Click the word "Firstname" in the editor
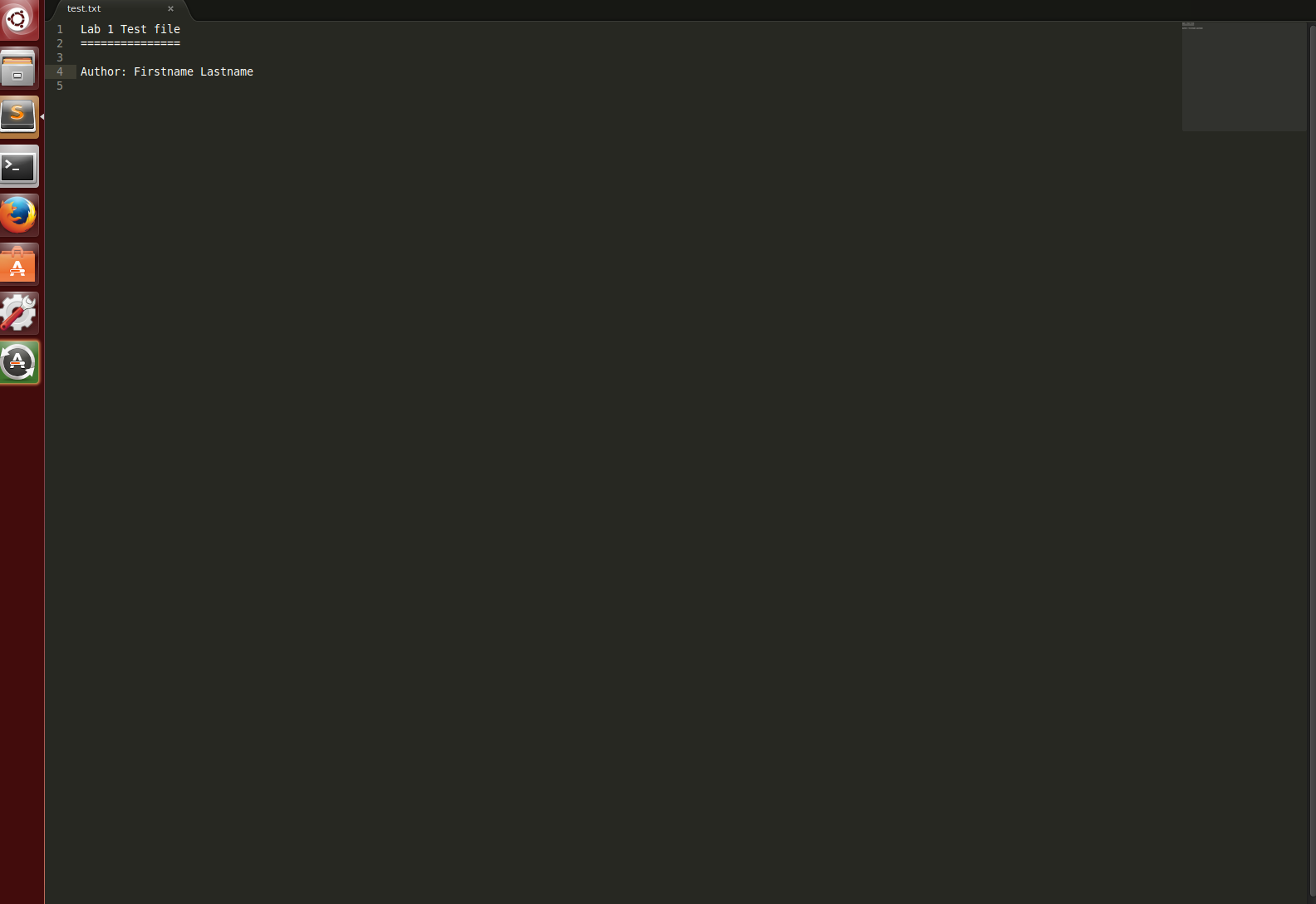The width and height of the screenshot is (1316, 904). 164,71
